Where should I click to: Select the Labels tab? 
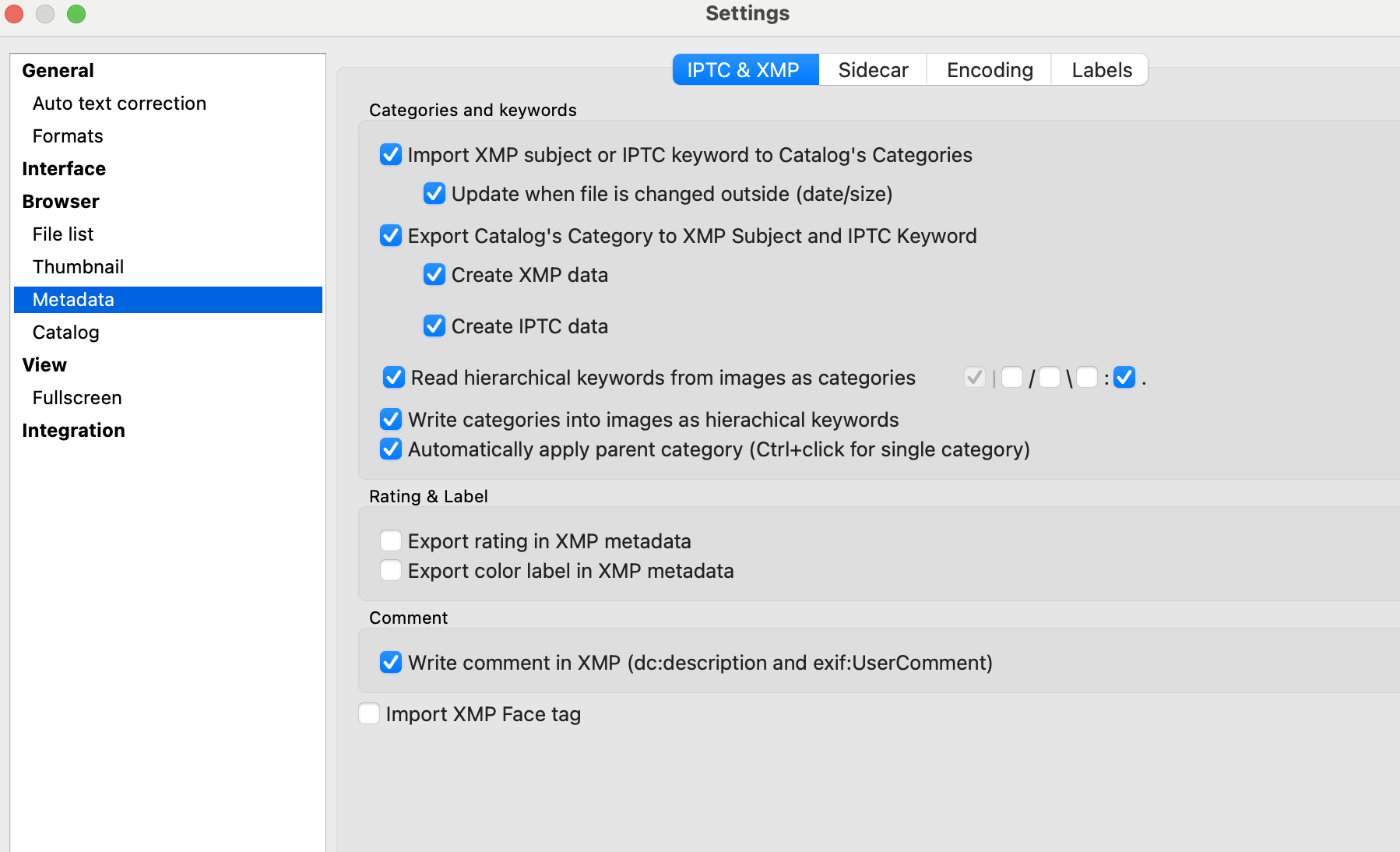(x=1101, y=70)
